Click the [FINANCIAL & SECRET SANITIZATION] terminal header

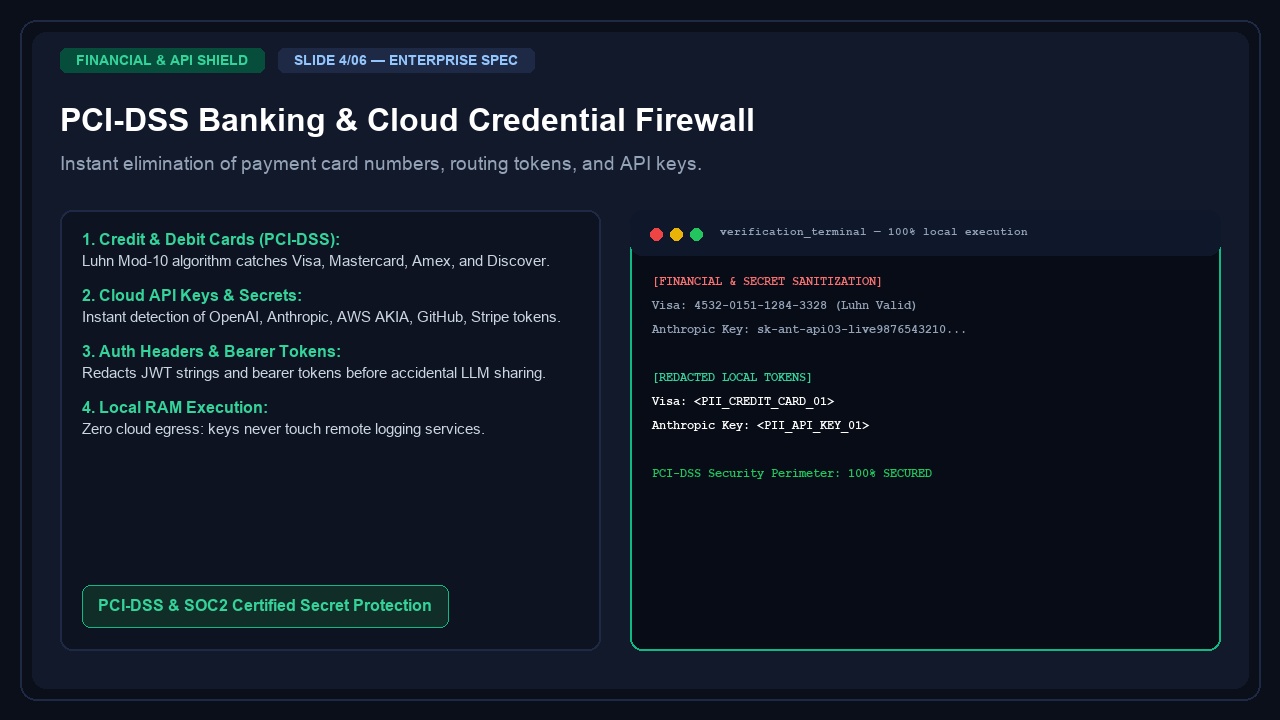pyautogui.click(x=767, y=281)
